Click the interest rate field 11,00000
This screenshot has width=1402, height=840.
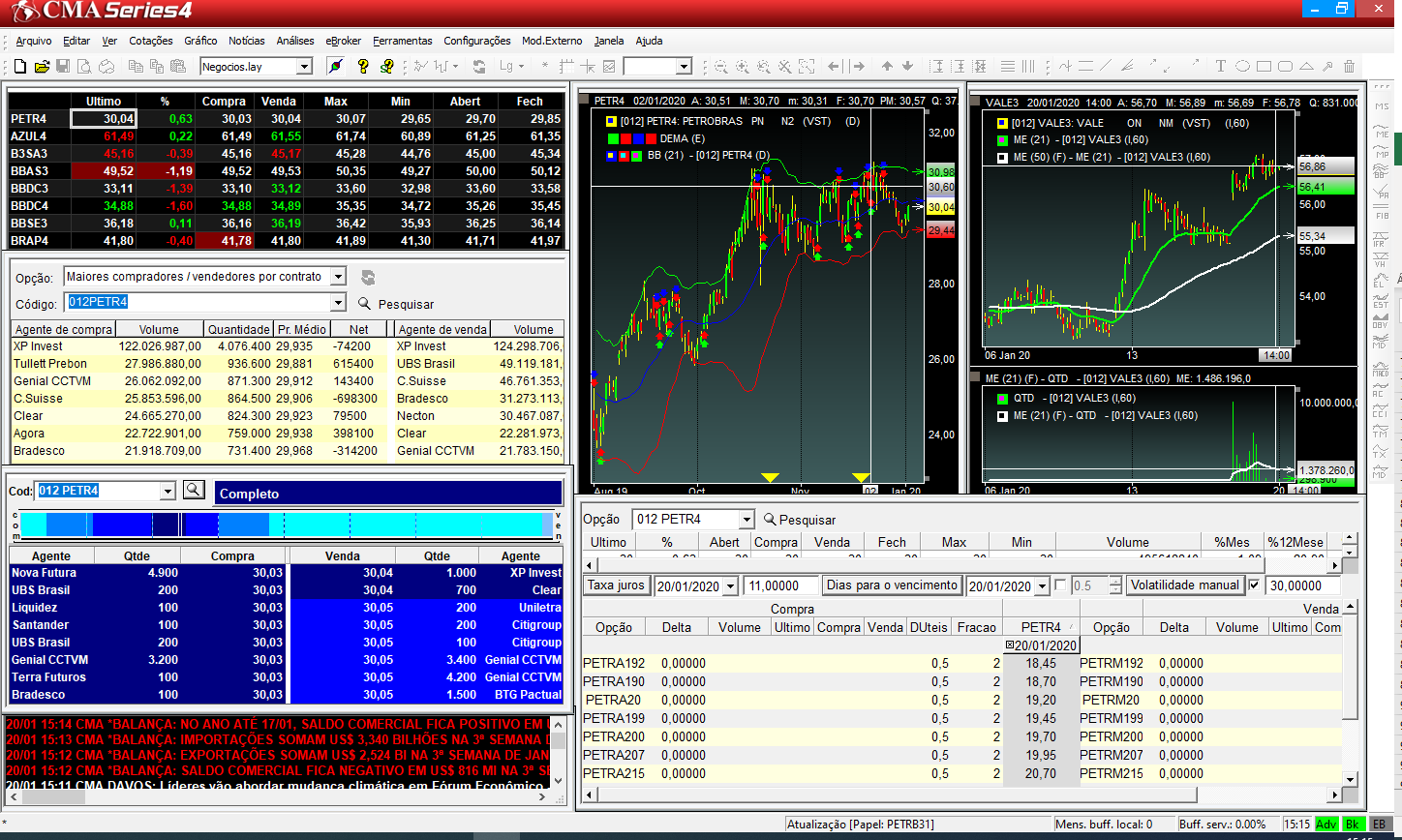780,585
